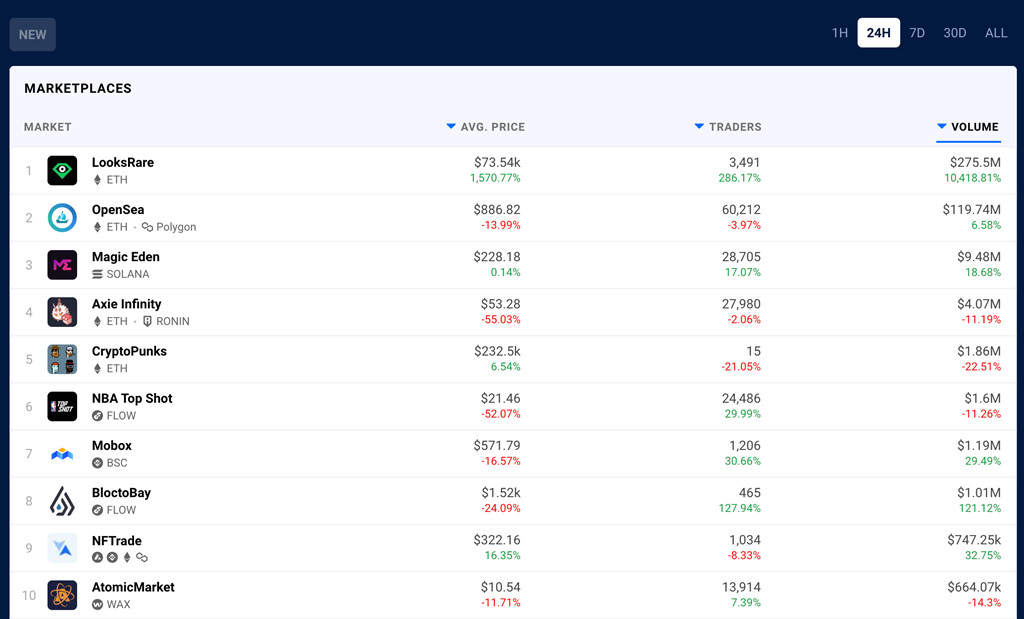
Task: Show the ALL time range
Action: pos(996,33)
